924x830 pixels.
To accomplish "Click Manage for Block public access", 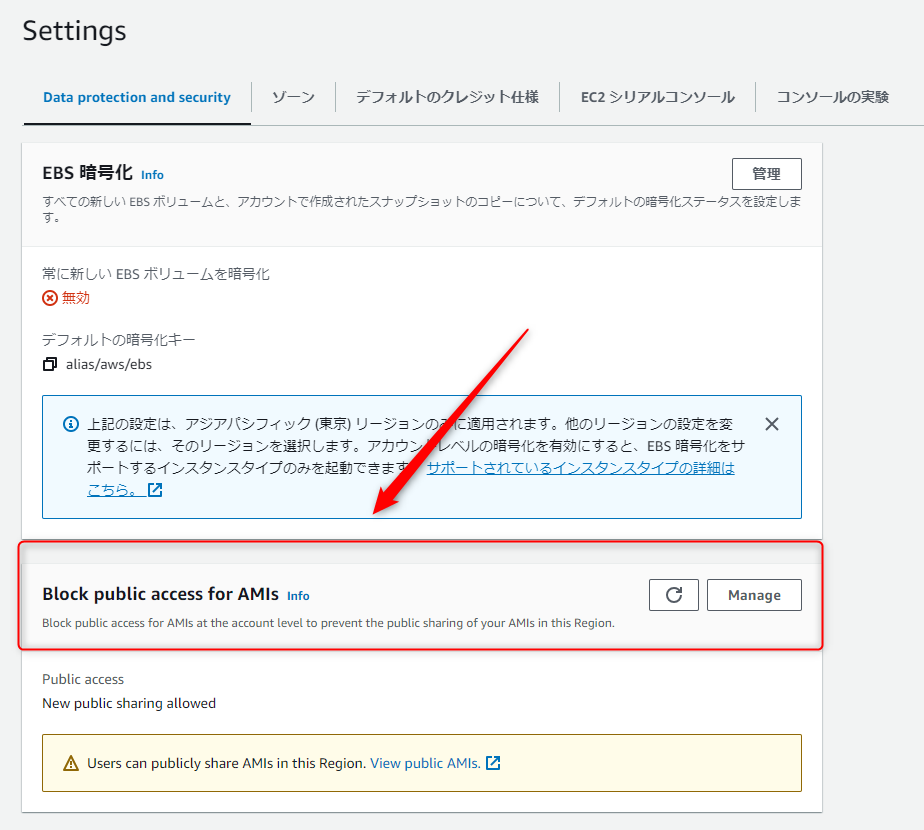I will pos(754,594).
